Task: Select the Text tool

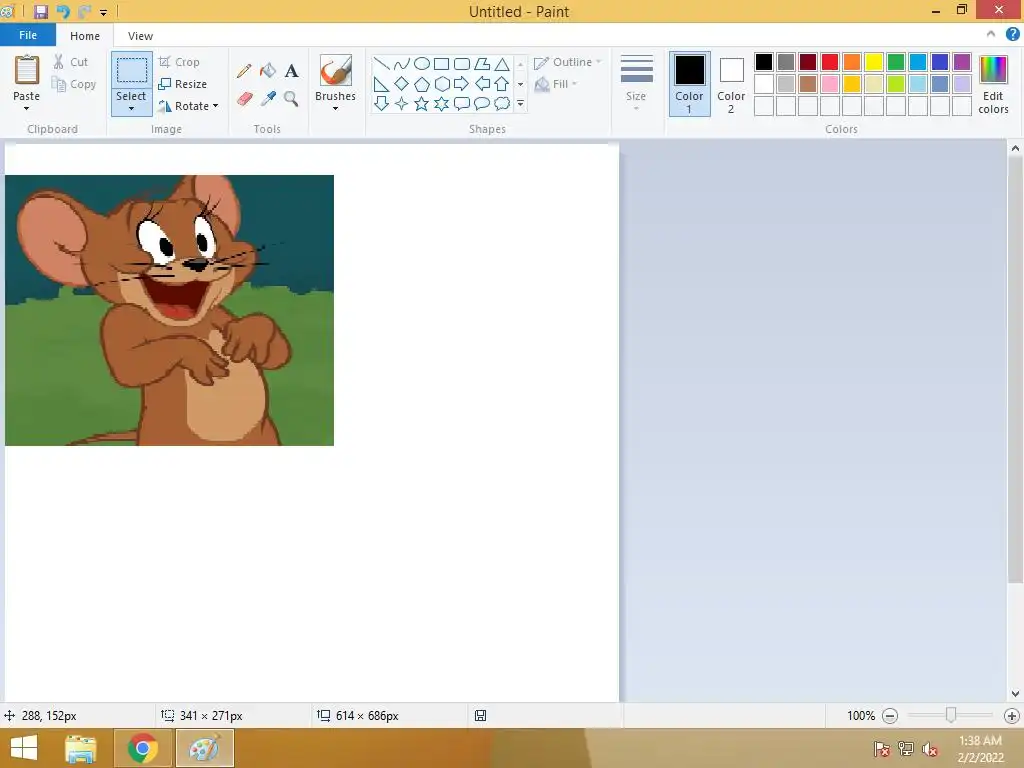Action: pyautogui.click(x=291, y=71)
